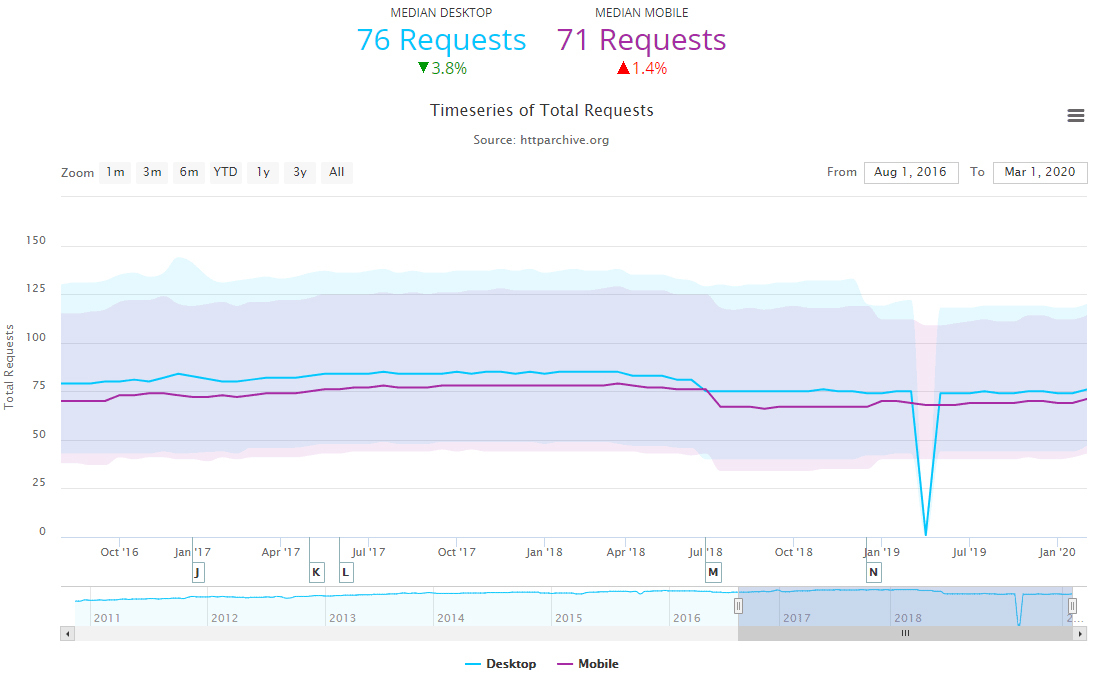The image size is (1095, 684).
Task: Choose the 6m zoom option
Action: pos(189,172)
